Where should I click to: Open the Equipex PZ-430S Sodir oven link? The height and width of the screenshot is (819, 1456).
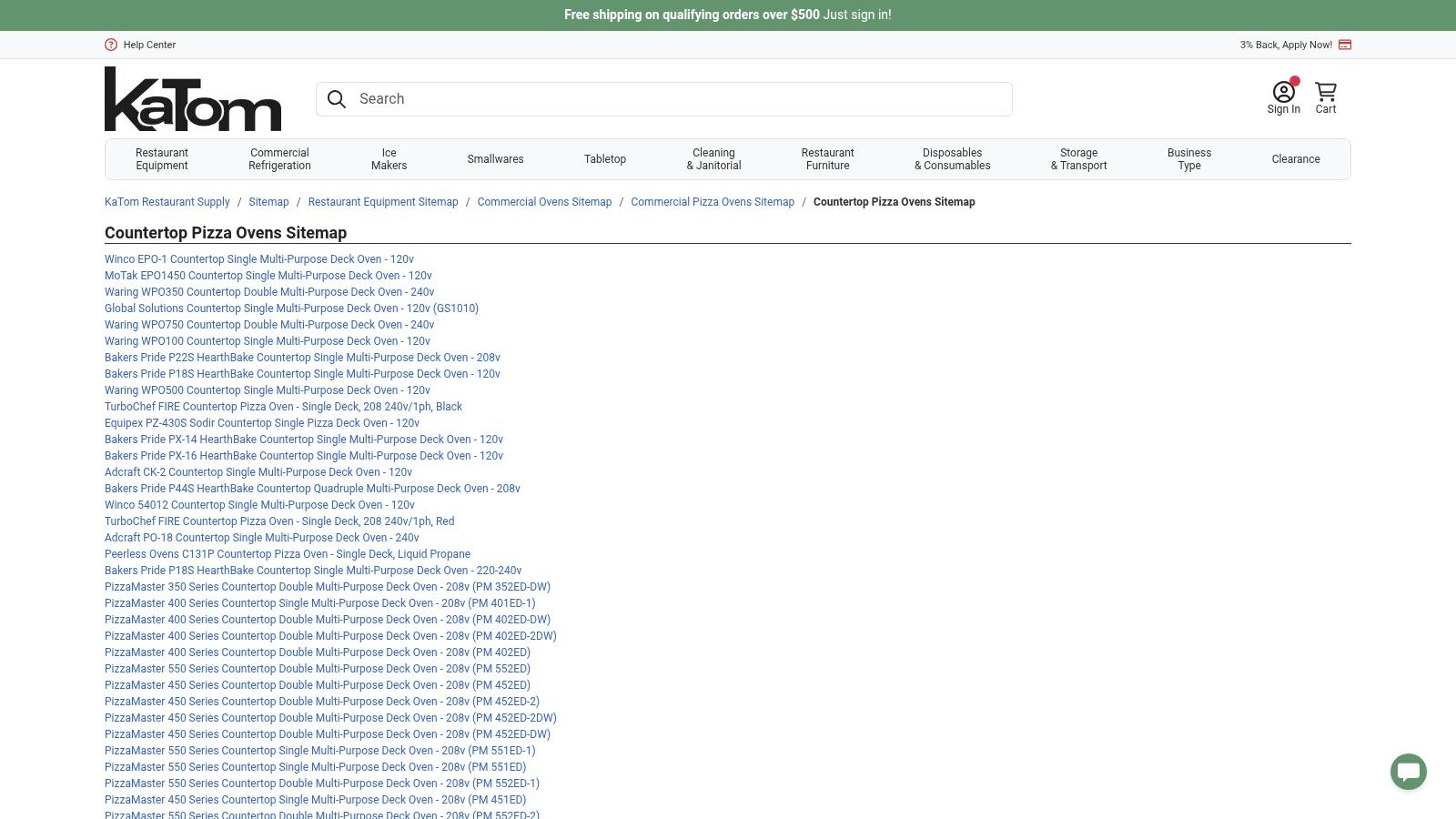262,423
